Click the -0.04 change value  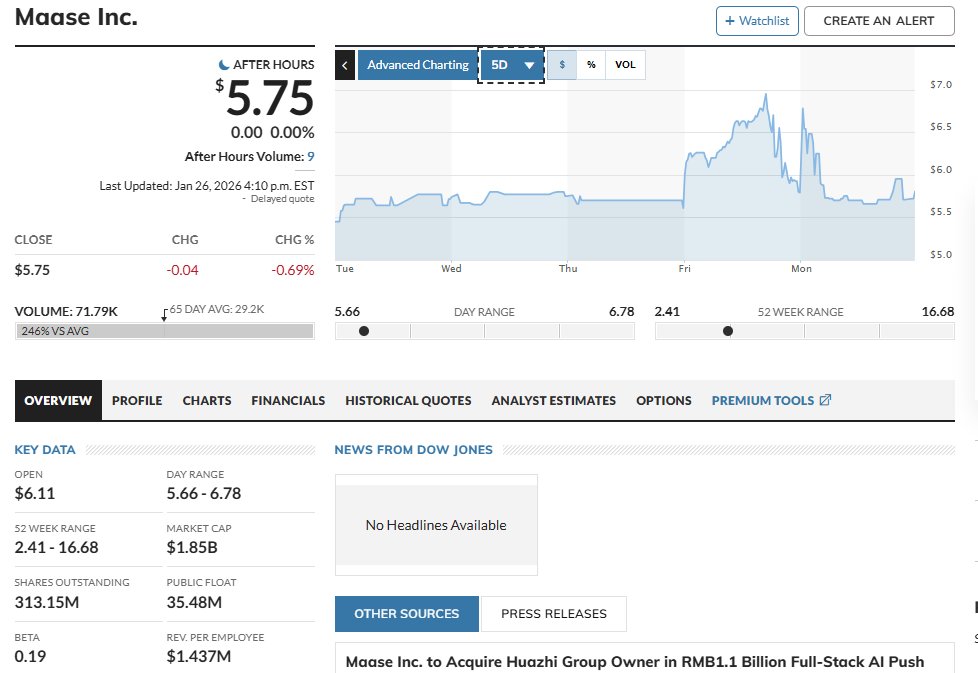(x=182, y=270)
